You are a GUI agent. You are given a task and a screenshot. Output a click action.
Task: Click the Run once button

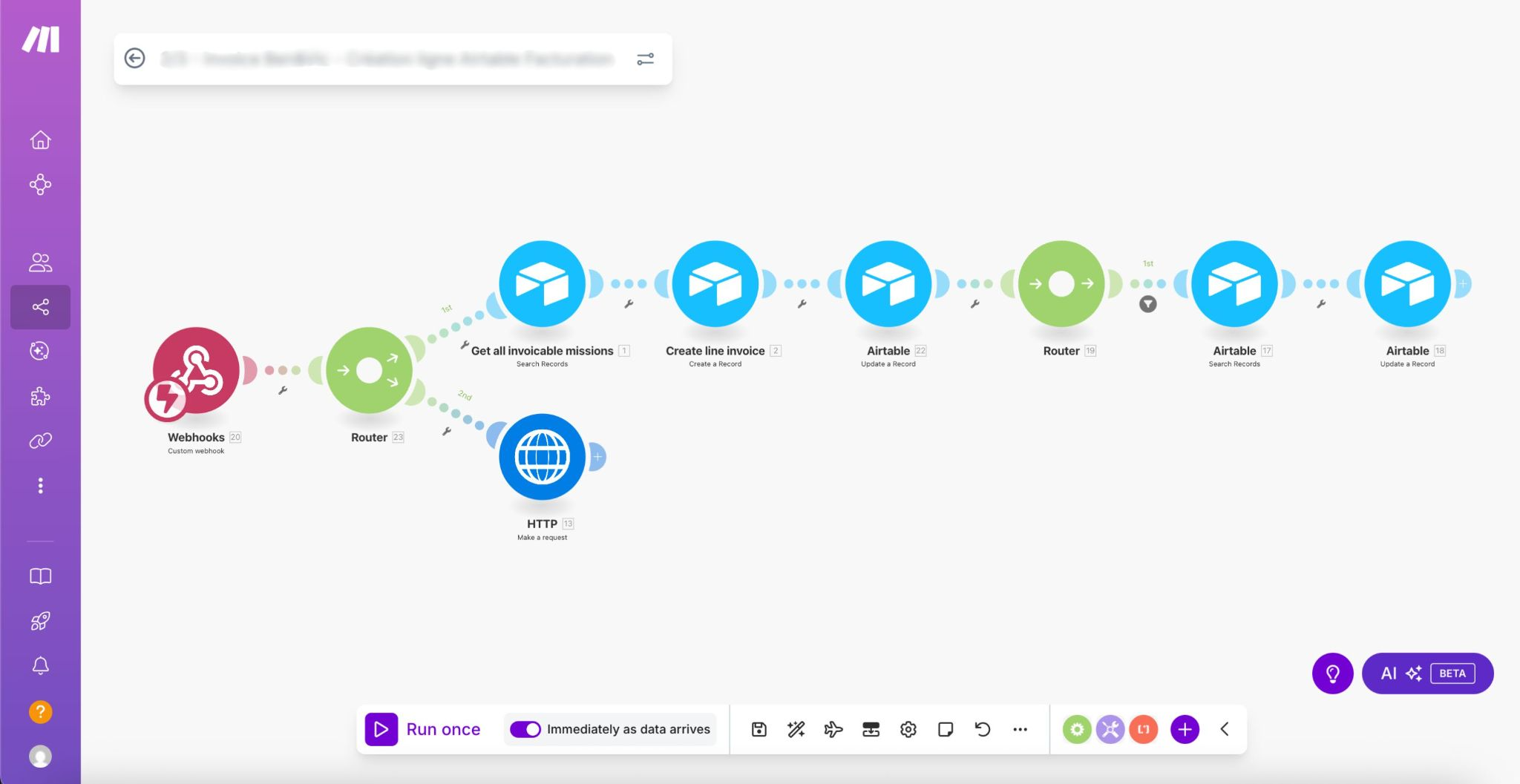tap(425, 729)
